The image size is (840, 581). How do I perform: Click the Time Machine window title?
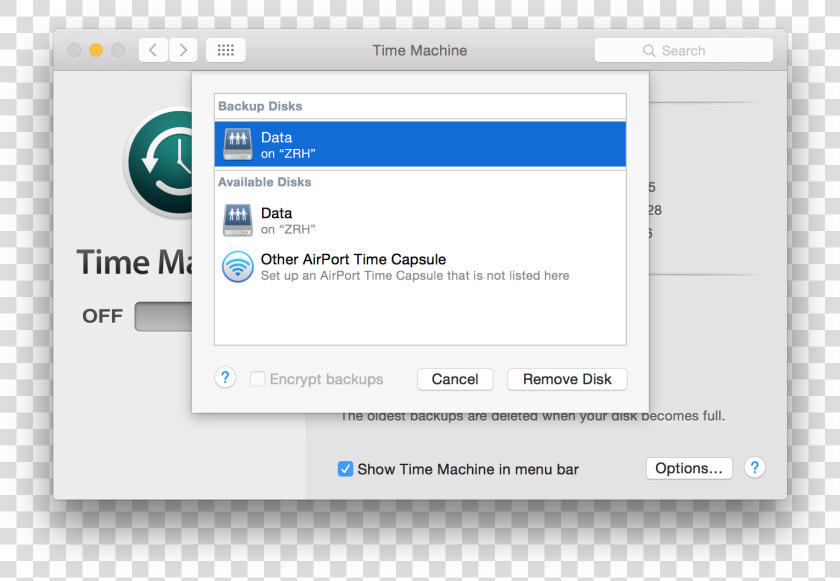420,50
